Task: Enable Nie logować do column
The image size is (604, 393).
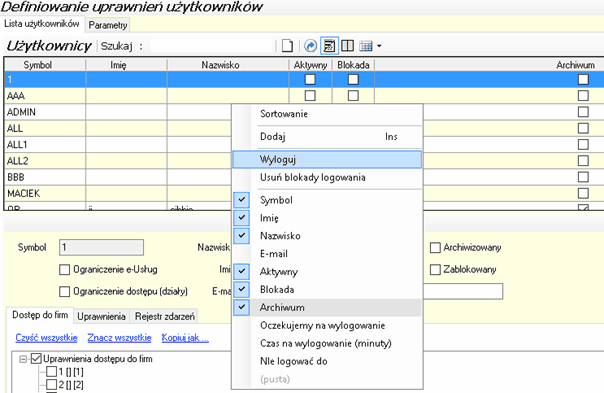Action: [327, 361]
